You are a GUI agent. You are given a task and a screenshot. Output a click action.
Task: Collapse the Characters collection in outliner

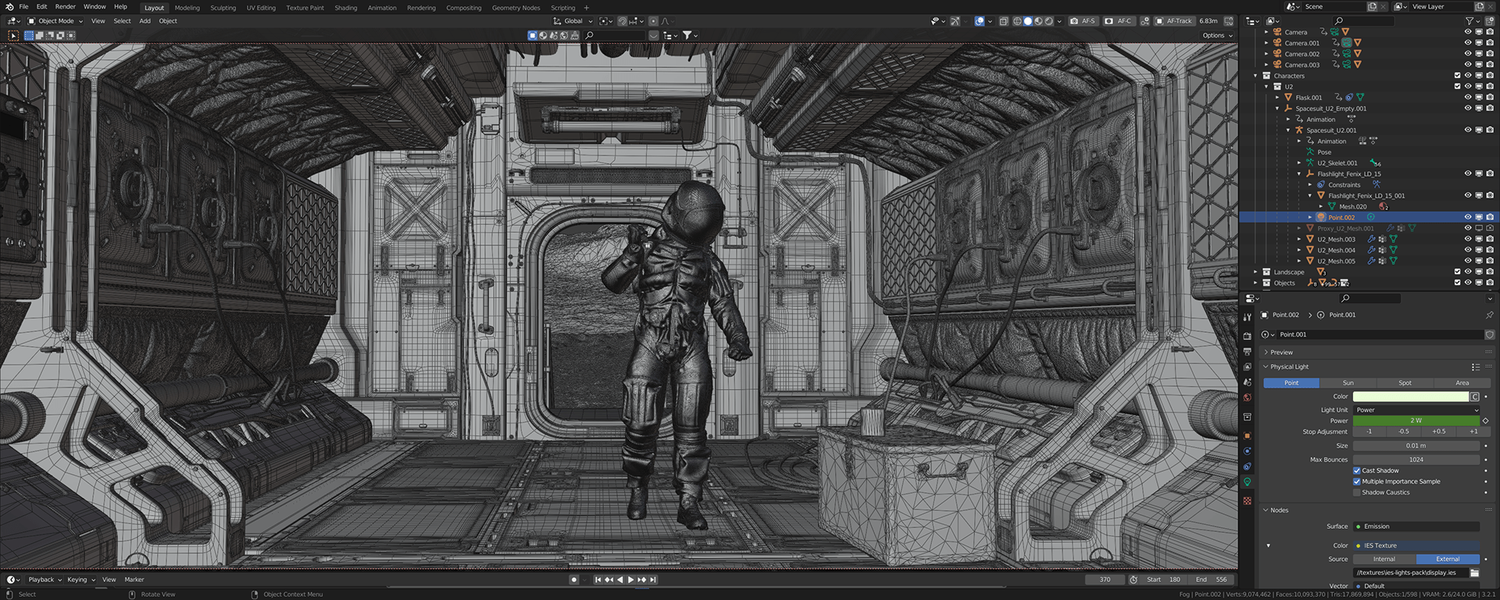pos(1257,76)
